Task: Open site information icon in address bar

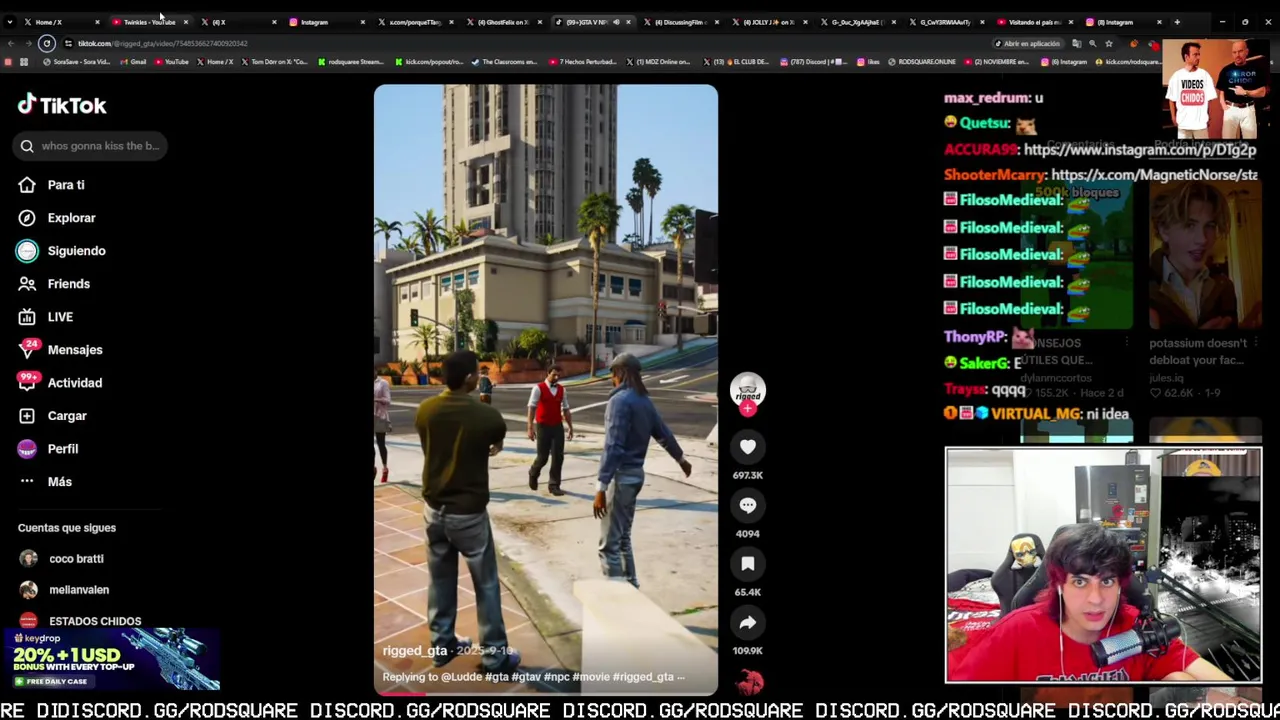Action: [68, 44]
